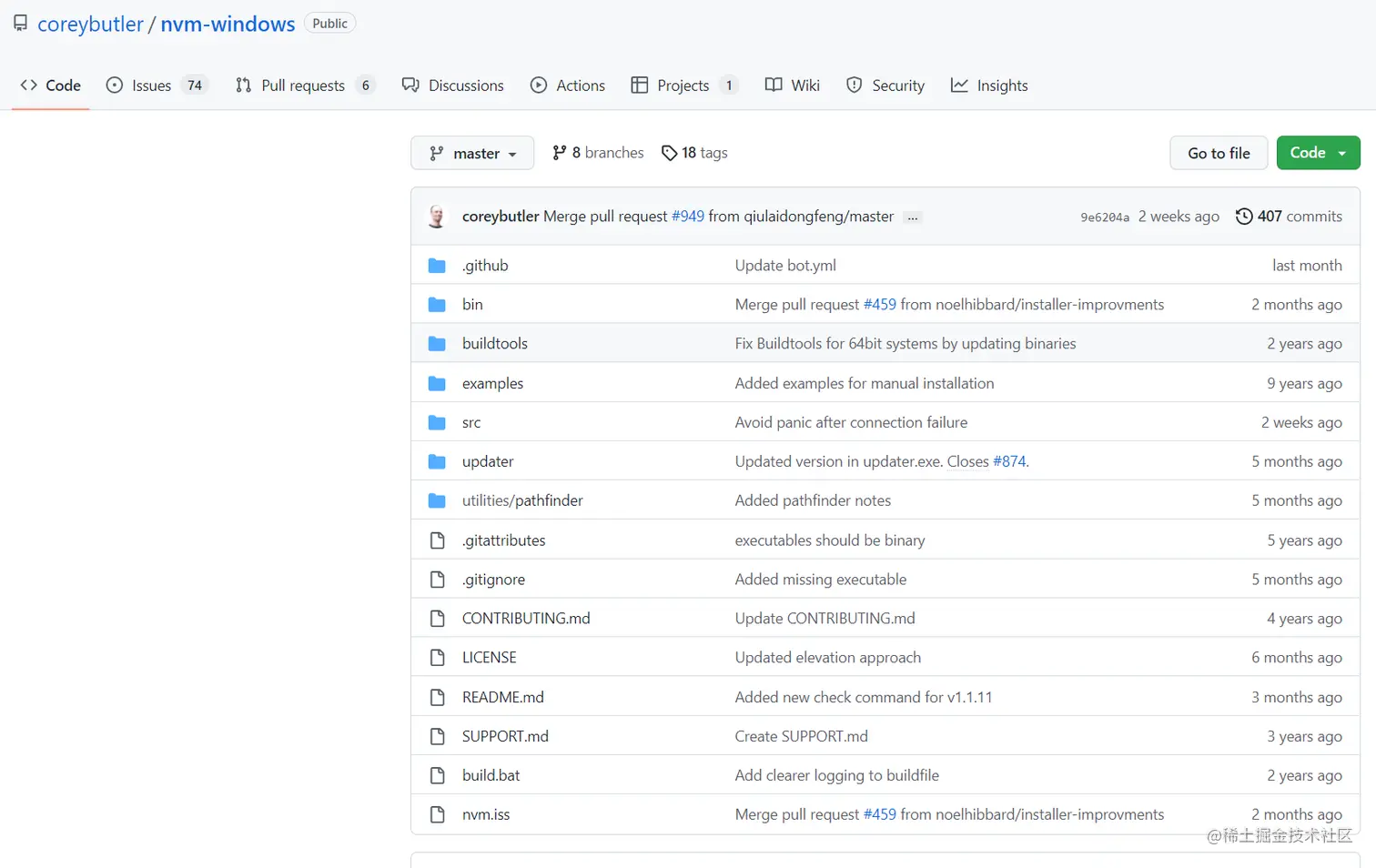The width and height of the screenshot is (1376, 868).
Task: Open the Issues tab
Action: pyautogui.click(x=157, y=86)
